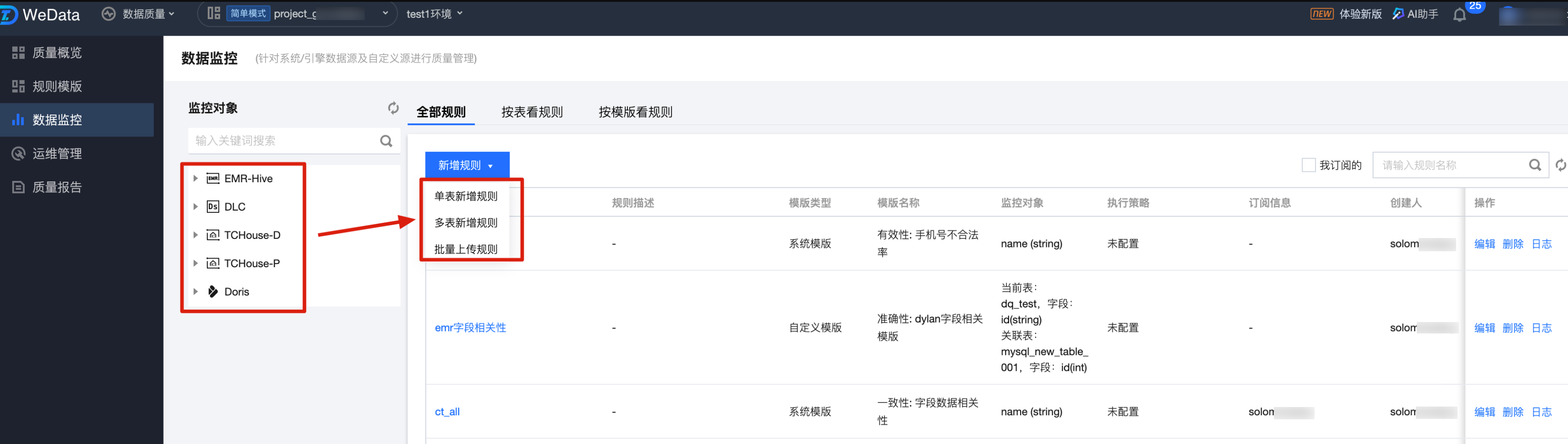Enable the 我订阅的 checkbox

coord(1308,165)
